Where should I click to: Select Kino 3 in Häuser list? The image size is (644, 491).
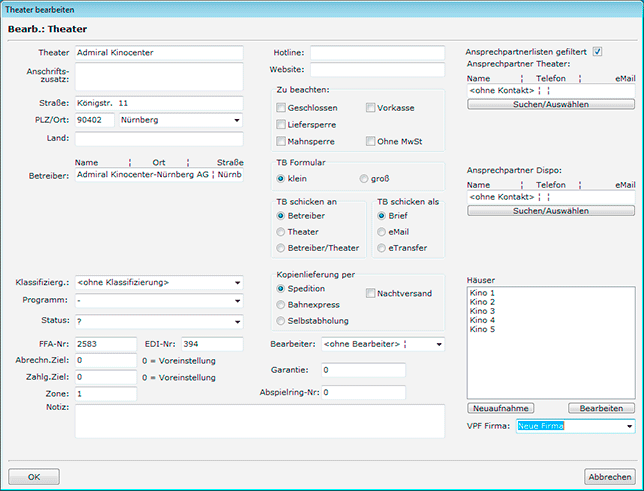482,311
